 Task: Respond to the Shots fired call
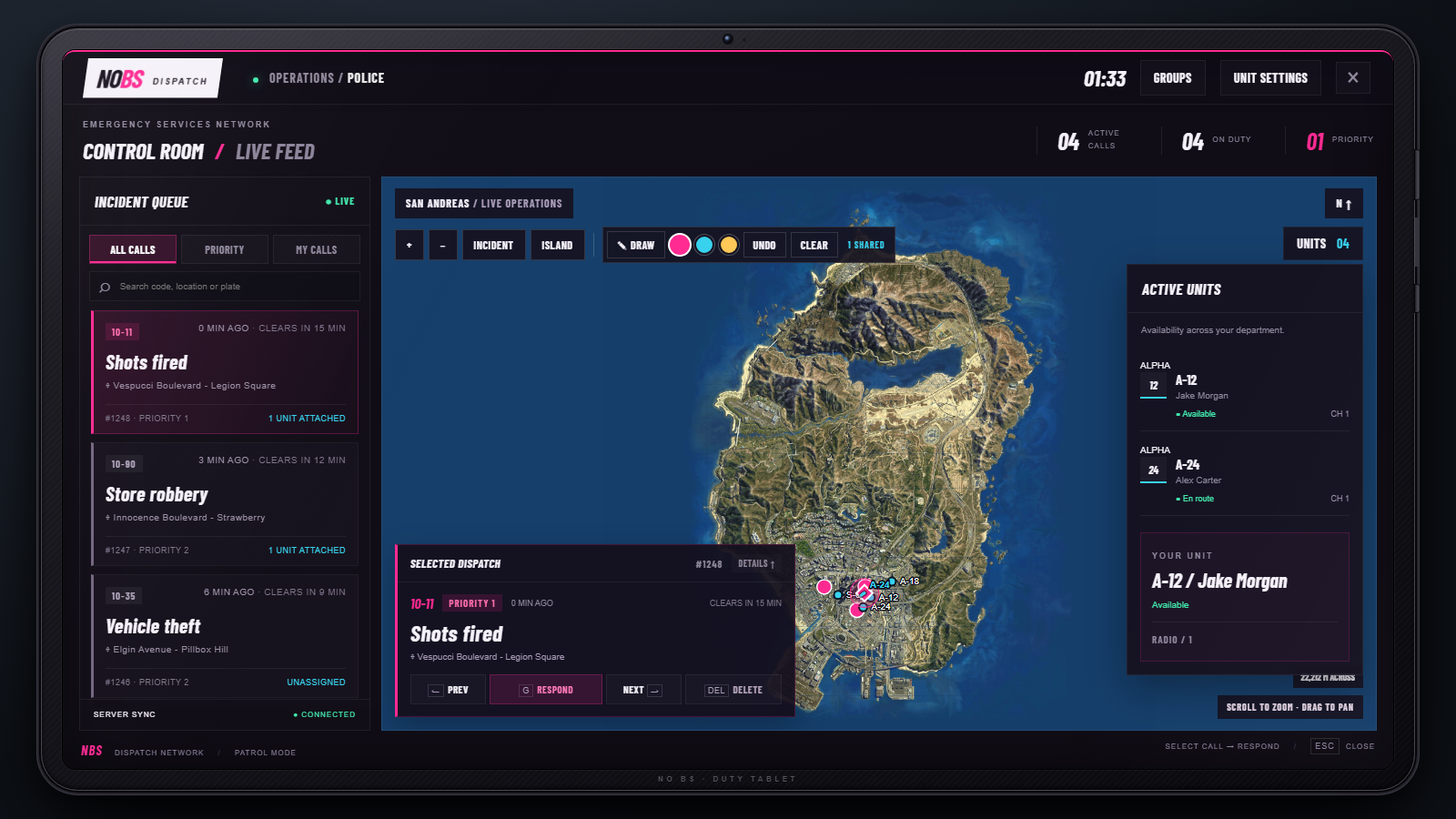pyautogui.click(x=546, y=690)
